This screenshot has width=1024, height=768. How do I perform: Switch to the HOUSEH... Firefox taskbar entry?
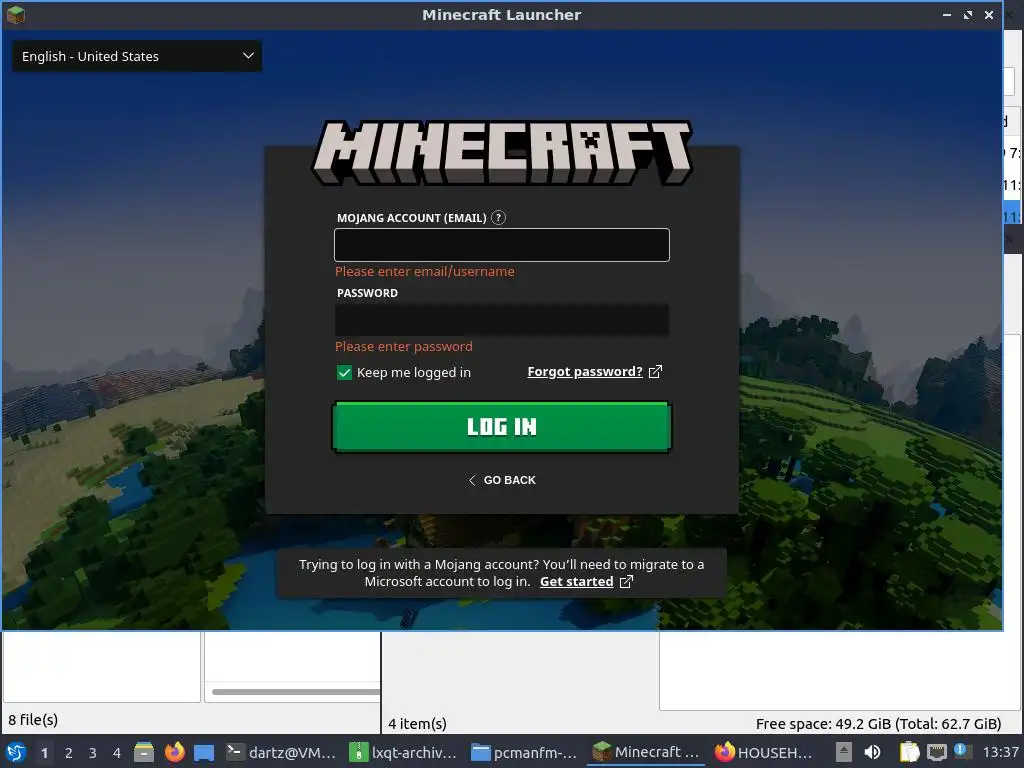pyautogui.click(x=763, y=752)
